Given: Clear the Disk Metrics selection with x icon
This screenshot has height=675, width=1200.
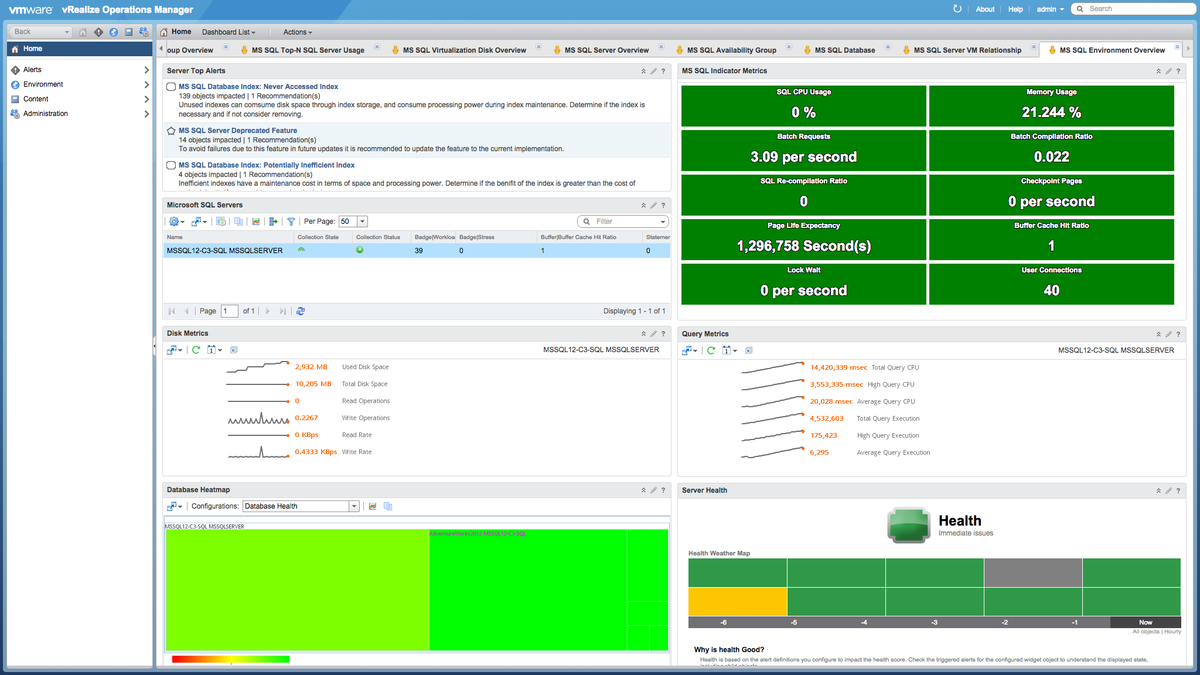Looking at the screenshot, I should 233,350.
